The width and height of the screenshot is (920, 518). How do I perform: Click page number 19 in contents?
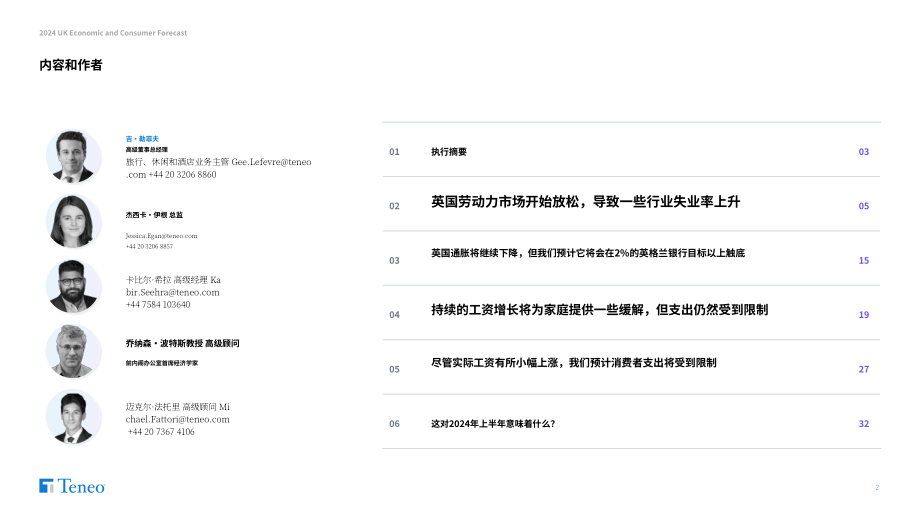click(864, 315)
